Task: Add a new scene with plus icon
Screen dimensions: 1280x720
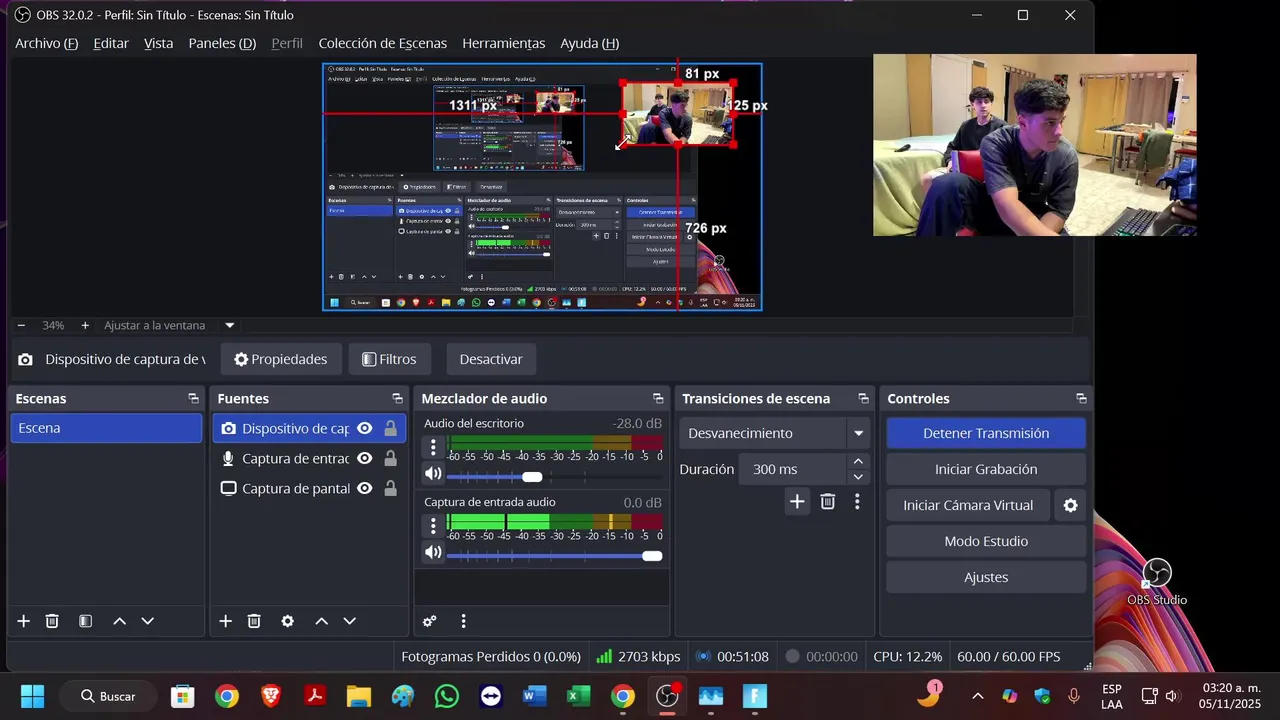Action: coord(23,621)
